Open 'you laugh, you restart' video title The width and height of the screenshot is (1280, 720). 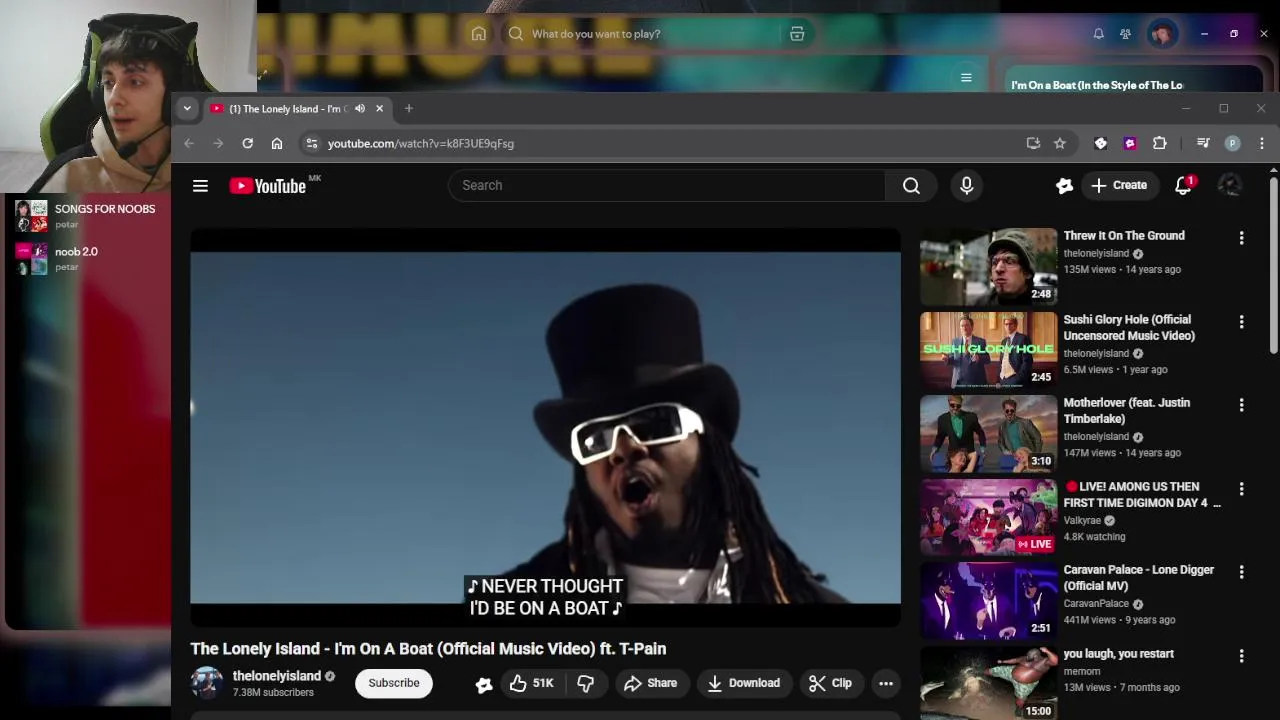click(x=1118, y=654)
